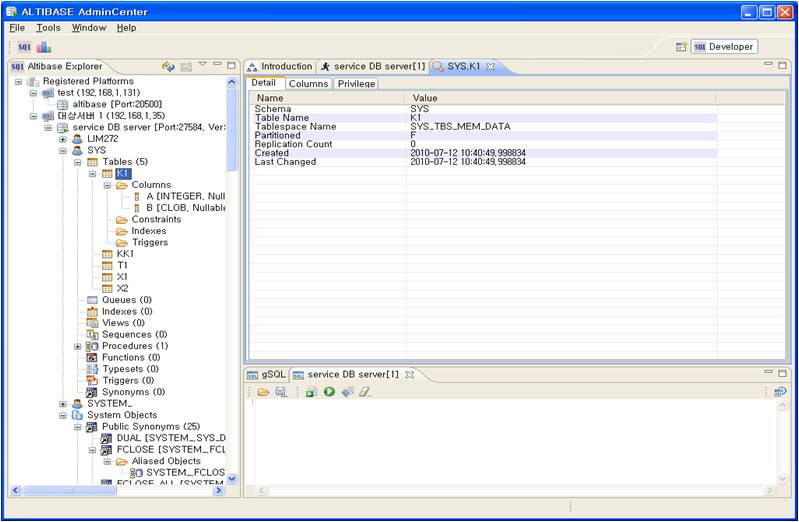Maximize the gSQL bottom panel
This screenshot has width=799, height=522.
pos(782,373)
